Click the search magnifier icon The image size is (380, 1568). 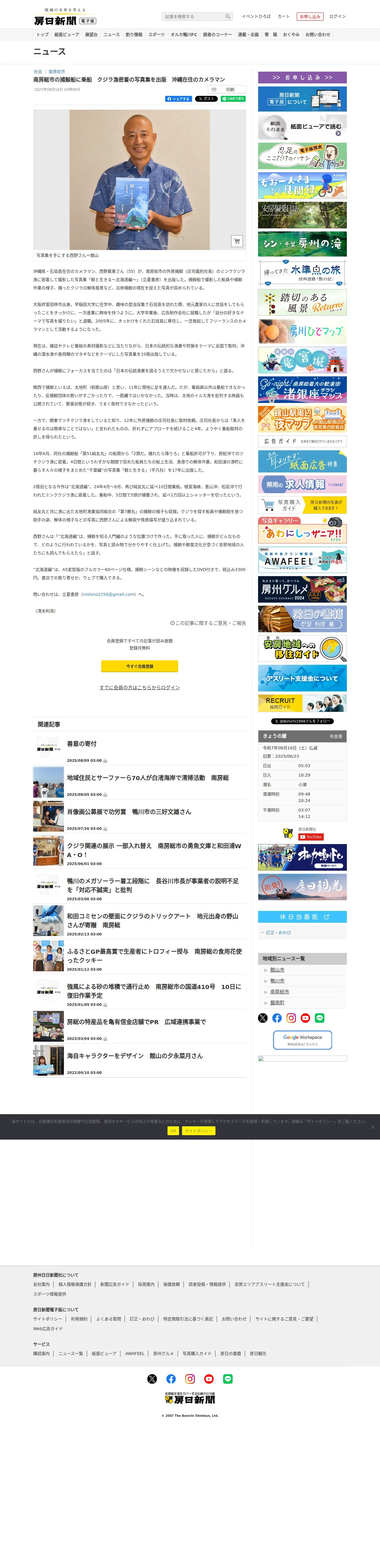point(228,17)
